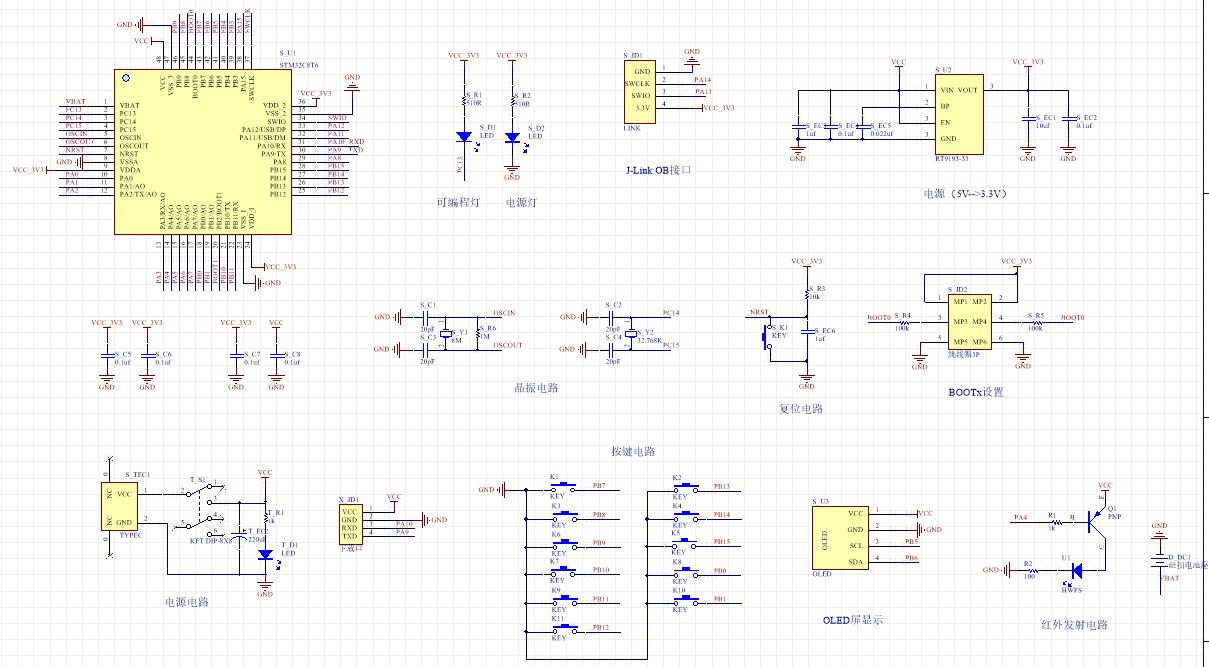The image size is (1209, 667).
Task: Click the T_EC 220uF capacitor
Action: [241, 535]
